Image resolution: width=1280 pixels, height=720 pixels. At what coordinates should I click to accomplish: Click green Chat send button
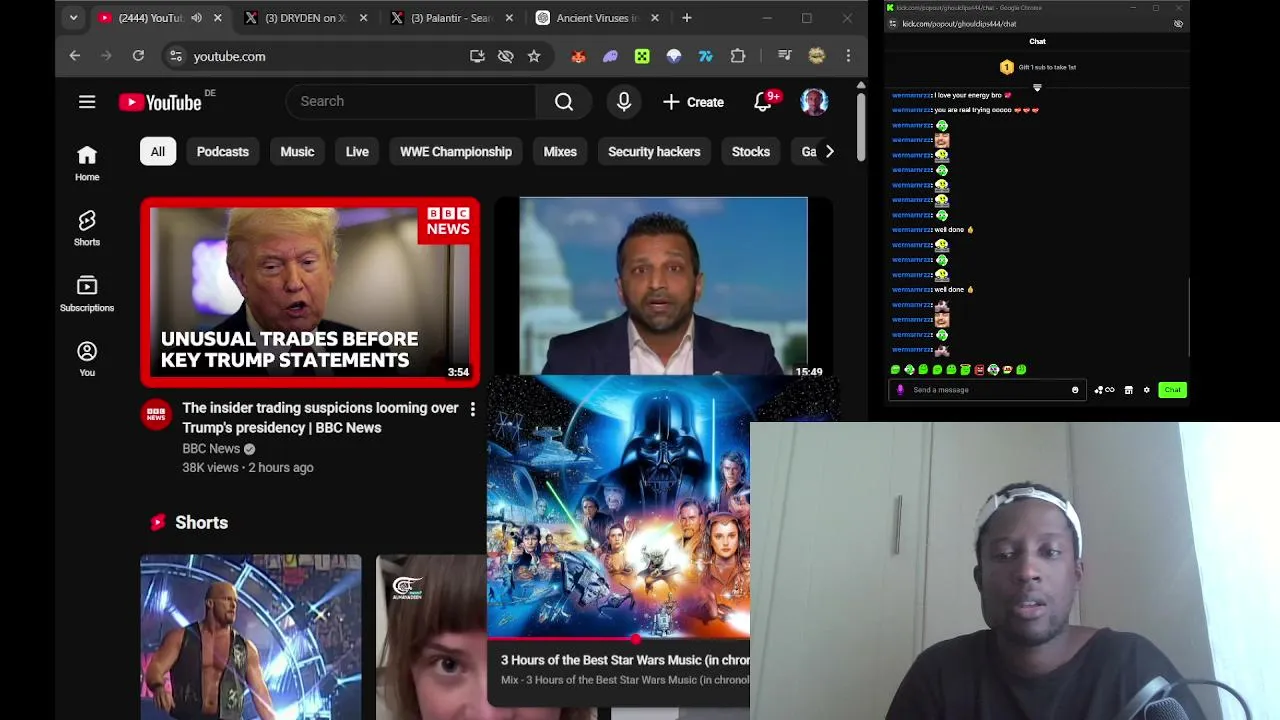pos(1172,390)
